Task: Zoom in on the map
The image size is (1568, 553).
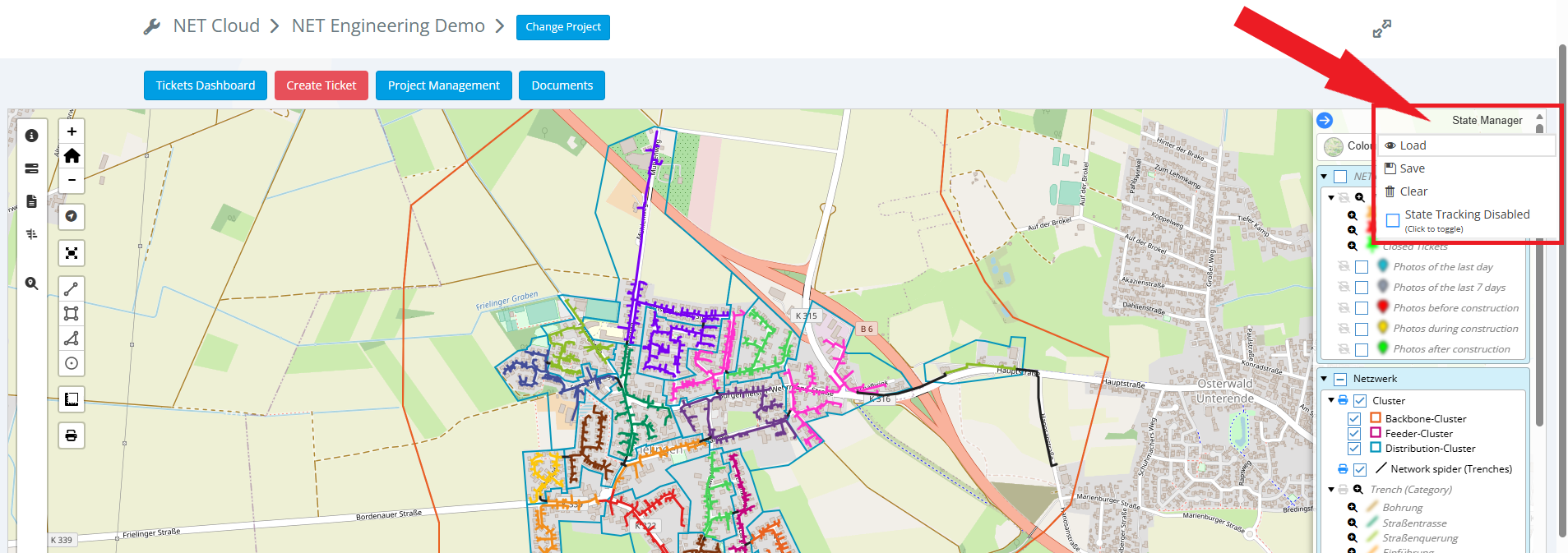Action: (x=72, y=131)
